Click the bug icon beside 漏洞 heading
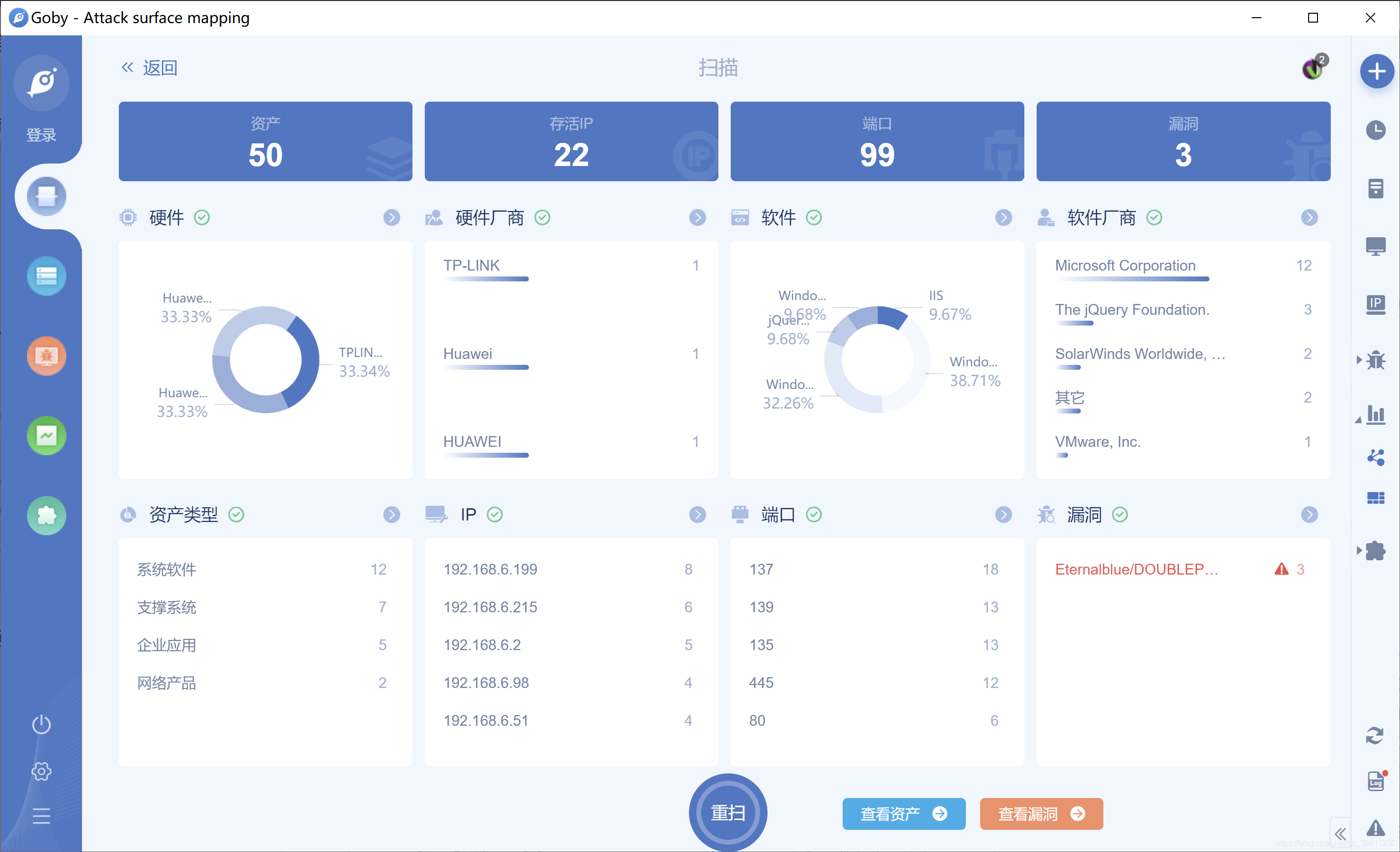The image size is (1400, 852). [x=1046, y=514]
